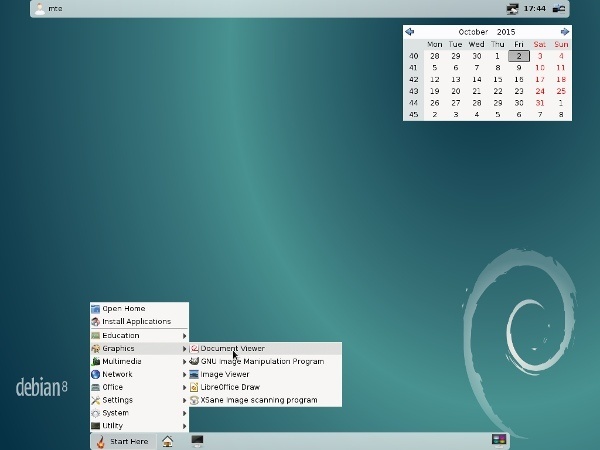The height and width of the screenshot is (450, 600).
Task: Click the GIMP icon in submenu
Action: click(194, 361)
